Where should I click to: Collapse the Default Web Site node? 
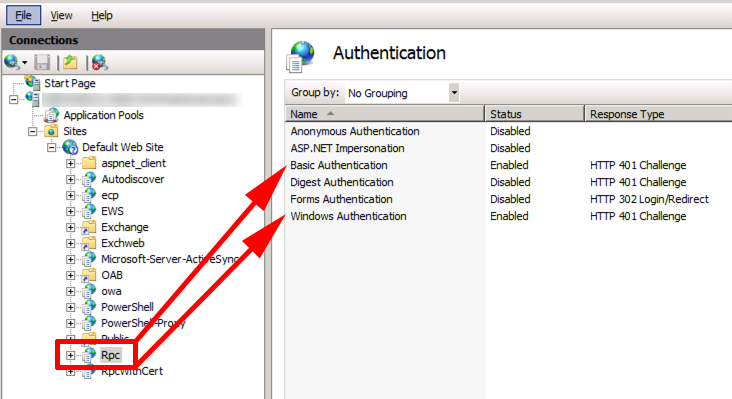pyautogui.click(x=51, y=147)
